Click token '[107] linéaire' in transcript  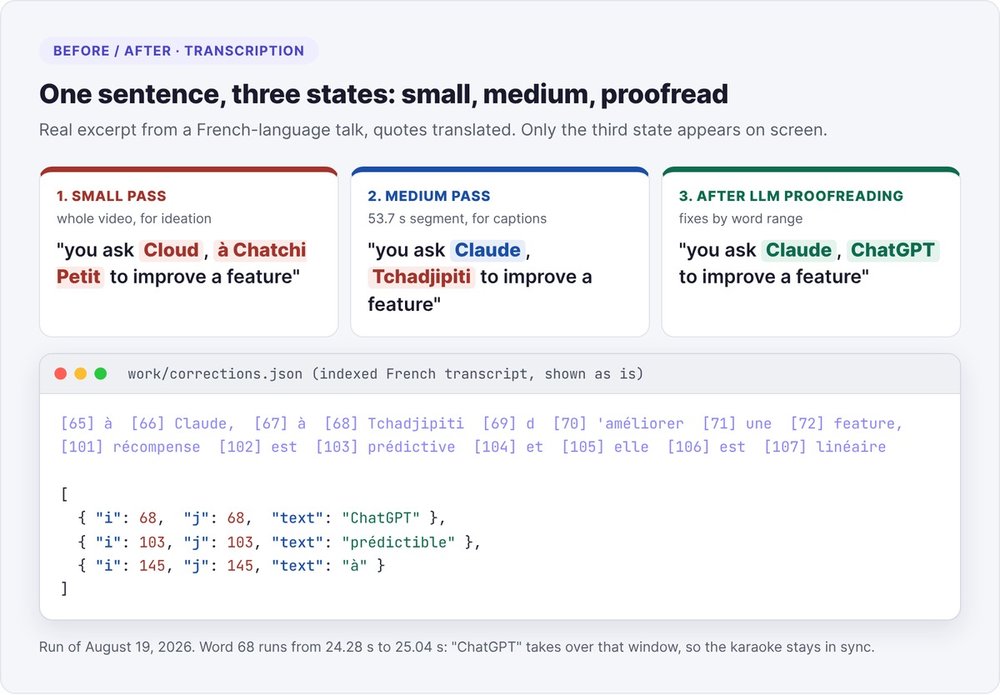tap(825, 447)
